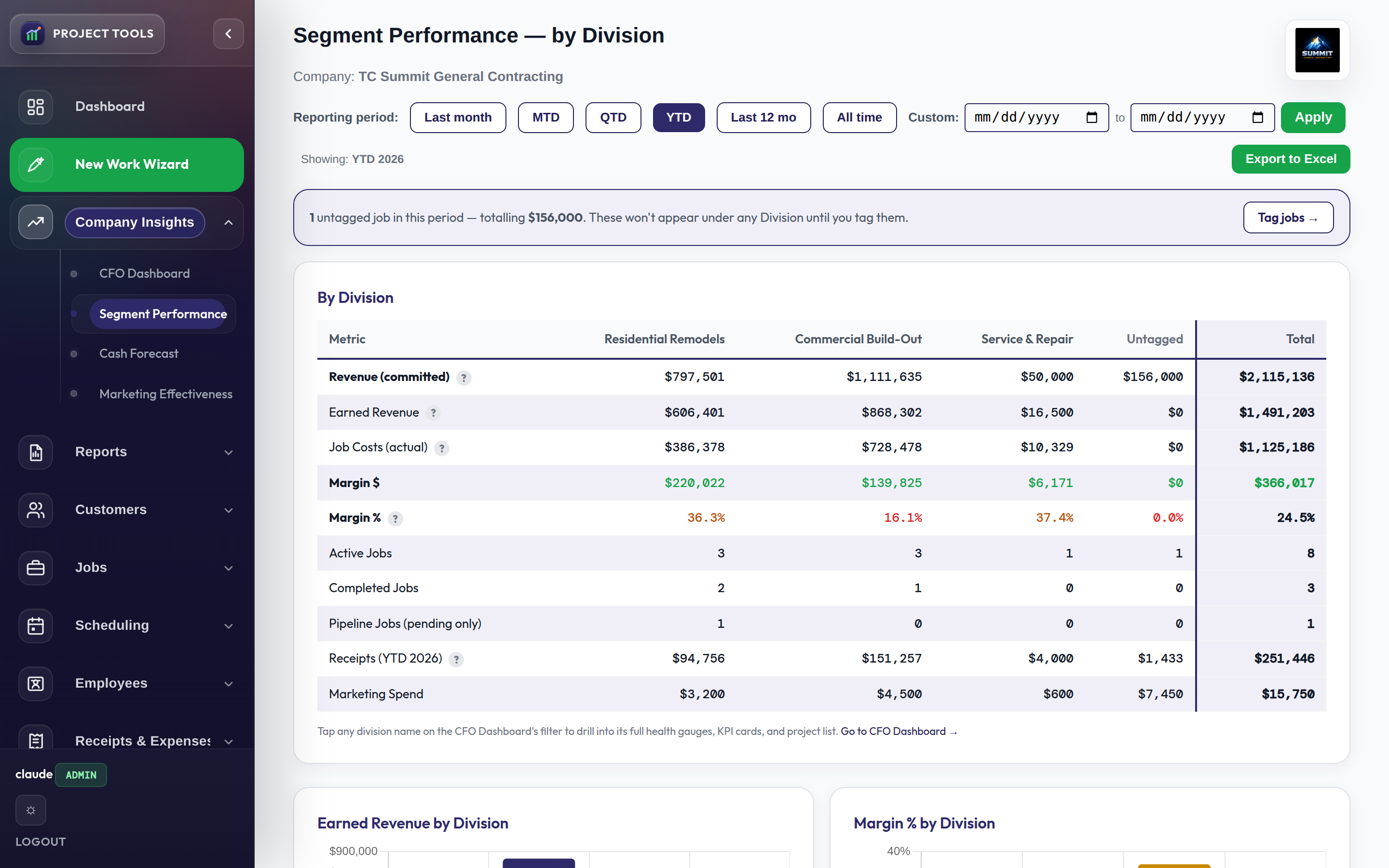Open the CFO Dashboard submenu item
The image size is (1389, 868).
144,274
